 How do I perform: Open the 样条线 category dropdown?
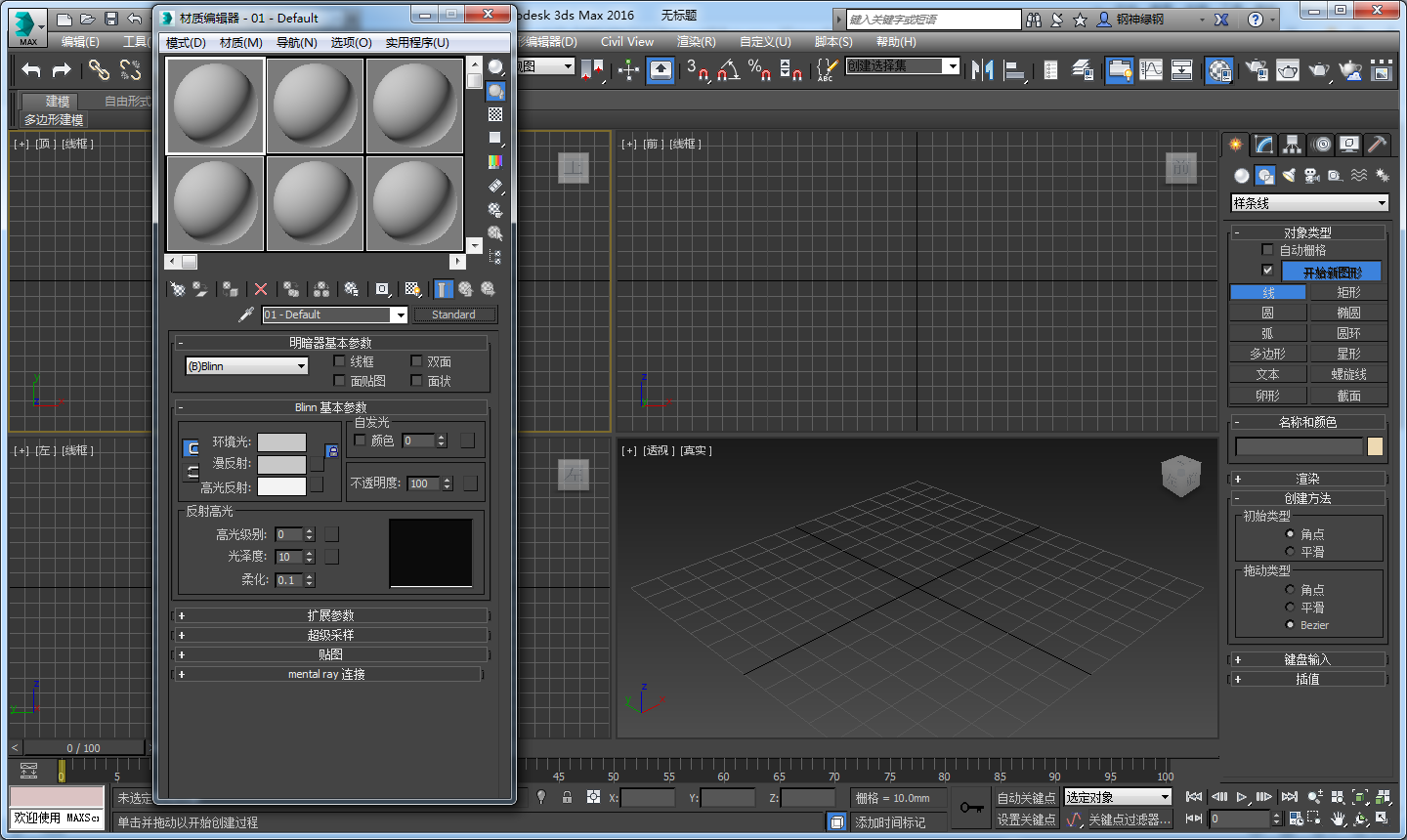click(1309, 203)
